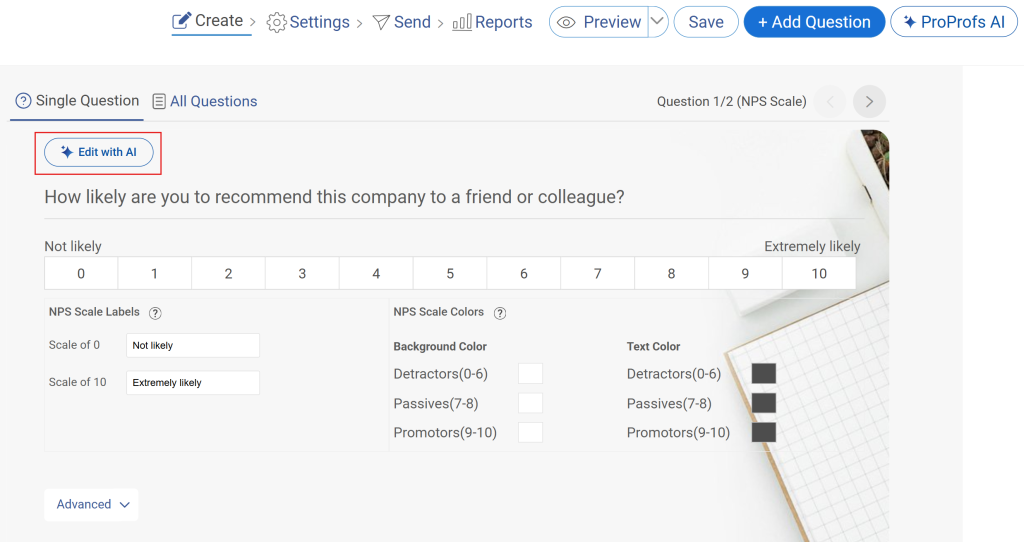The height and width of the screenshot is (542, 1024).
Task: Select rating 3 on NPS scale
Action: pyautogui.click(x=302, y=274)
